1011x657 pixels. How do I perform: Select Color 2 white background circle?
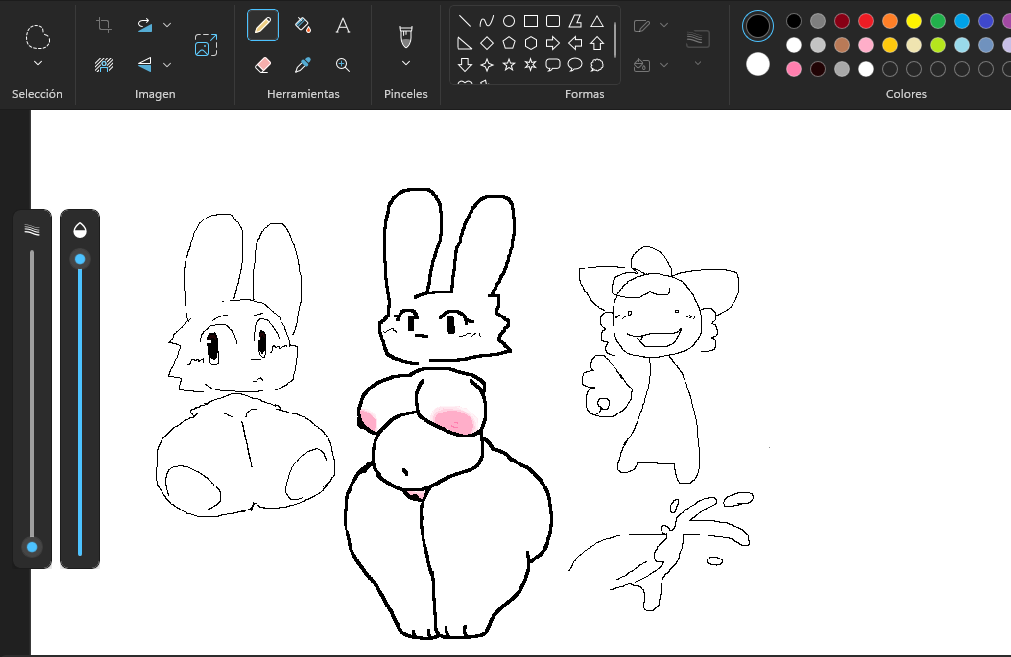point(758,64)
